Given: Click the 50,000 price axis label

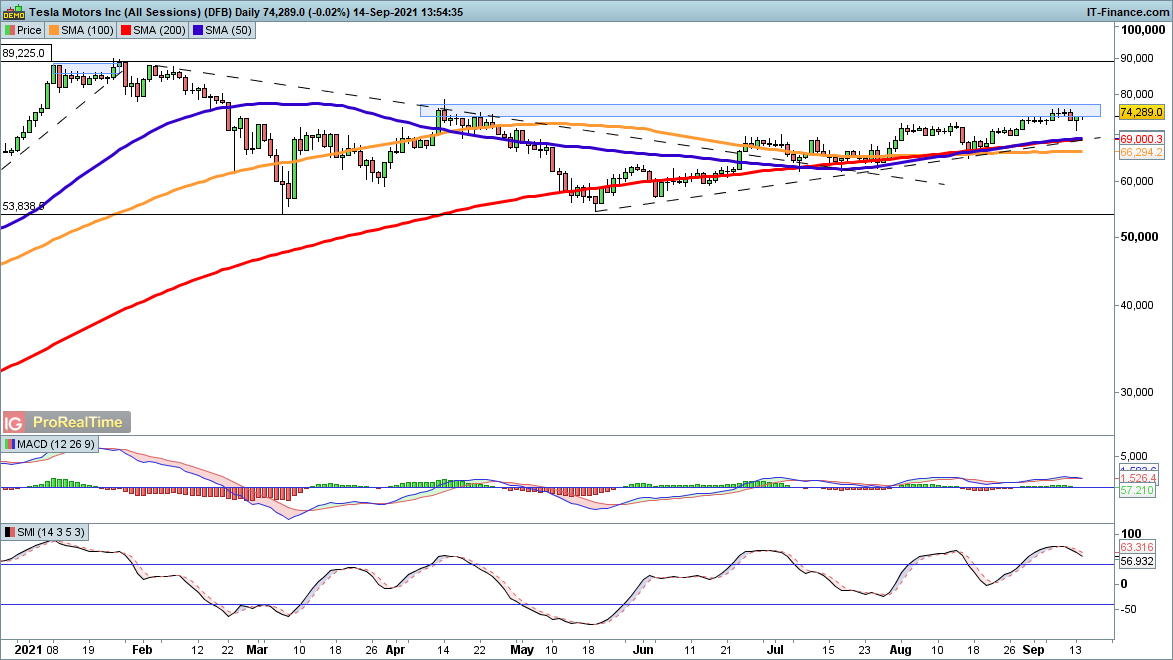Looking at the screenshot, I should tap(1139, 236).
